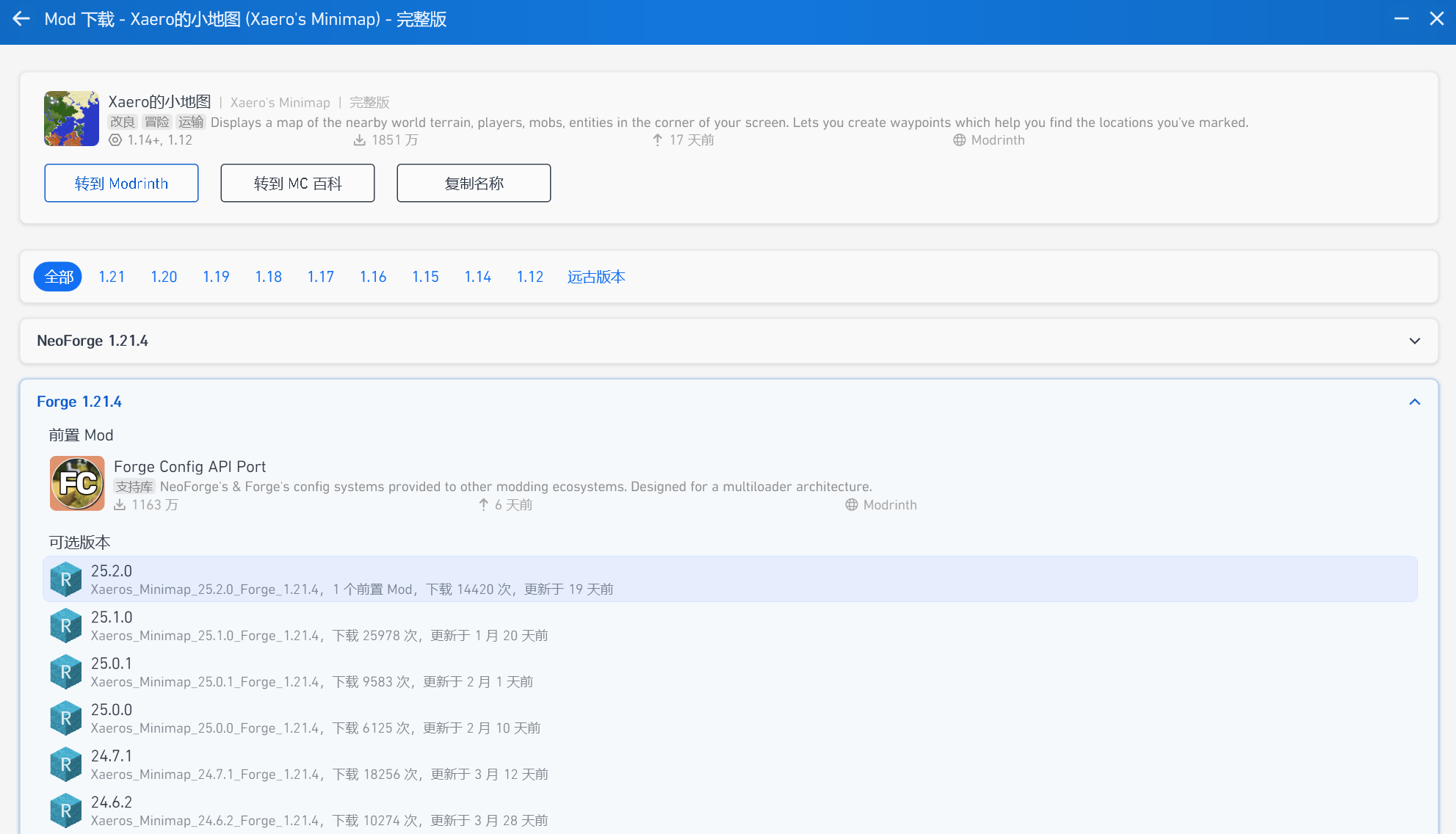
Task: Click the 转到 MC 百科 button
Action: coord(297,183)
